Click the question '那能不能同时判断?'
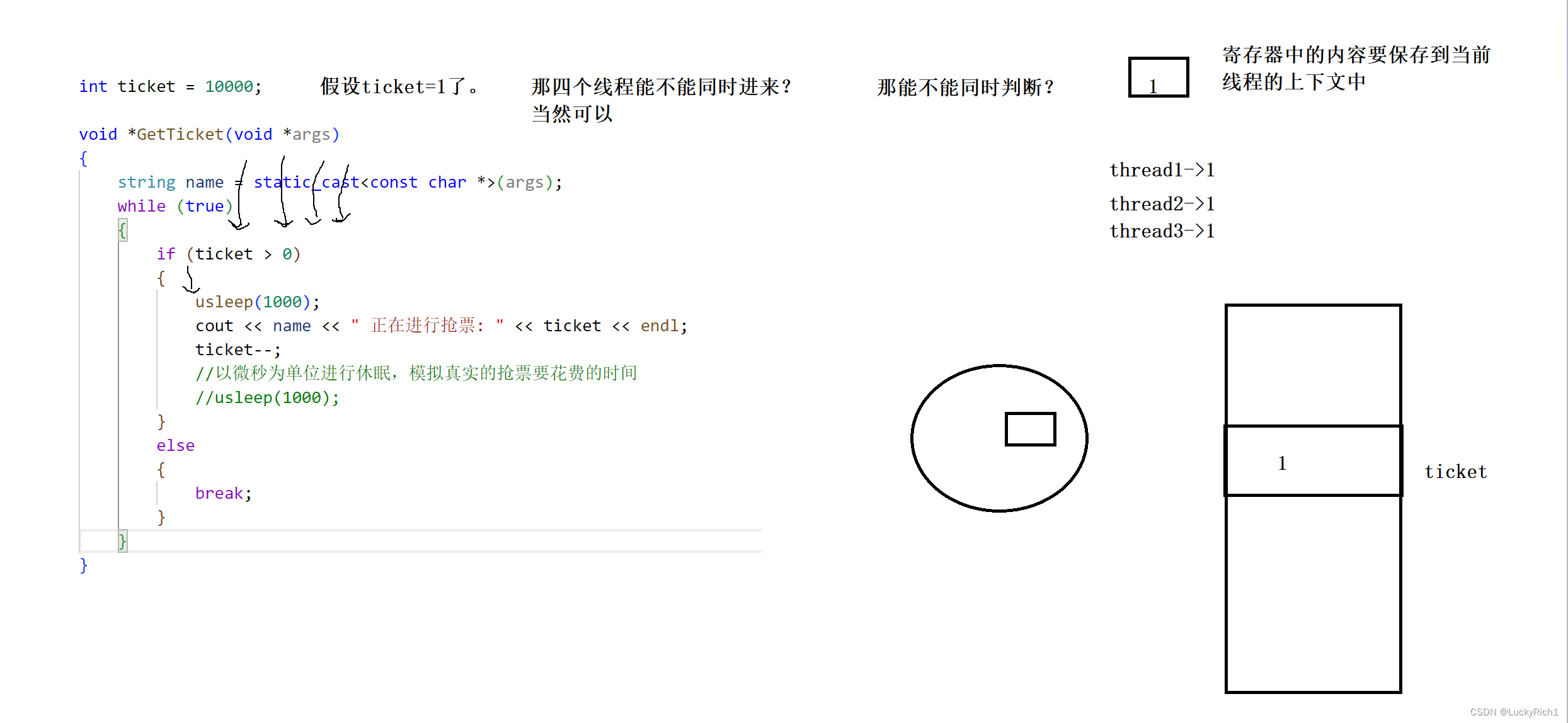The image size is (1568, 723). coord(966,87)
